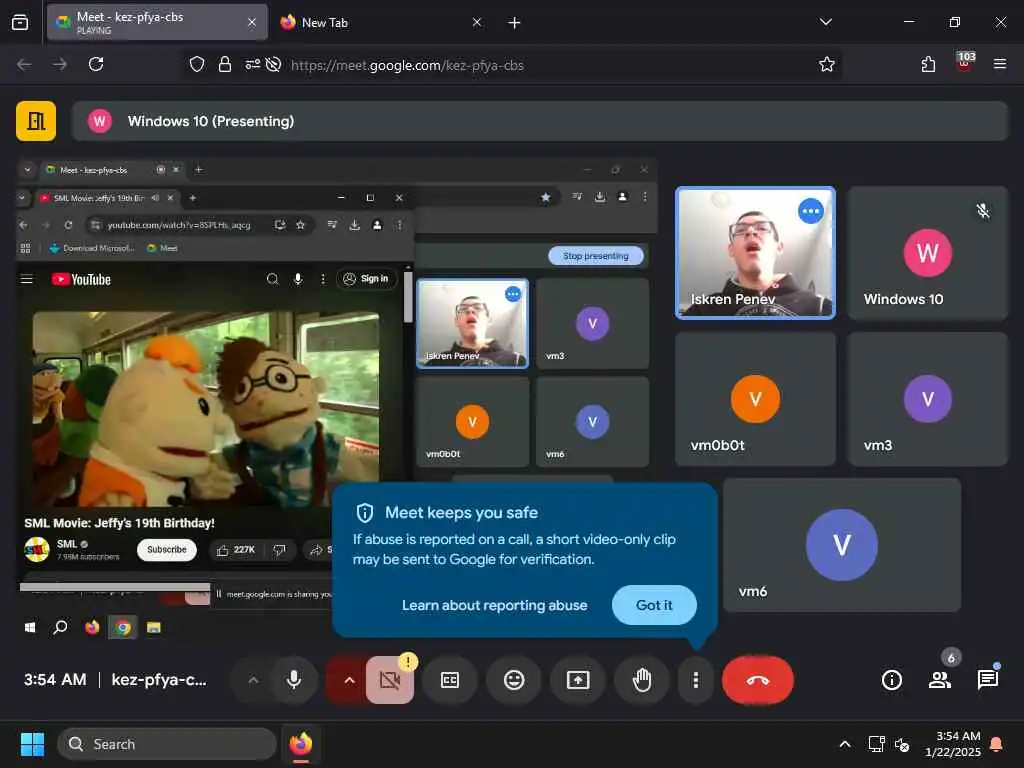Screen dimensions: 1024x768
Task: Click the 227K like button in shared video
Action: point(235,550)
